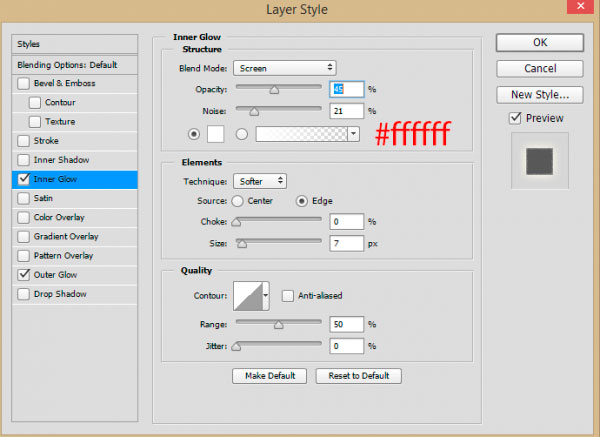Click the Size slider handle
Screen dimensions: 600x437
[x=241, y=244]
